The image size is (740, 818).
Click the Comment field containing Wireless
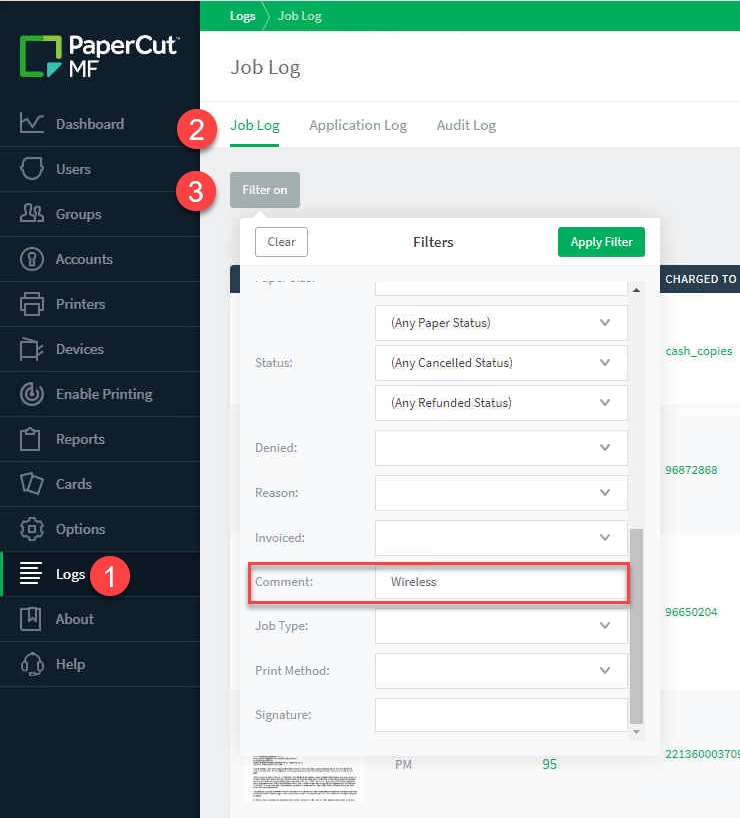click(x=501, y=582)
